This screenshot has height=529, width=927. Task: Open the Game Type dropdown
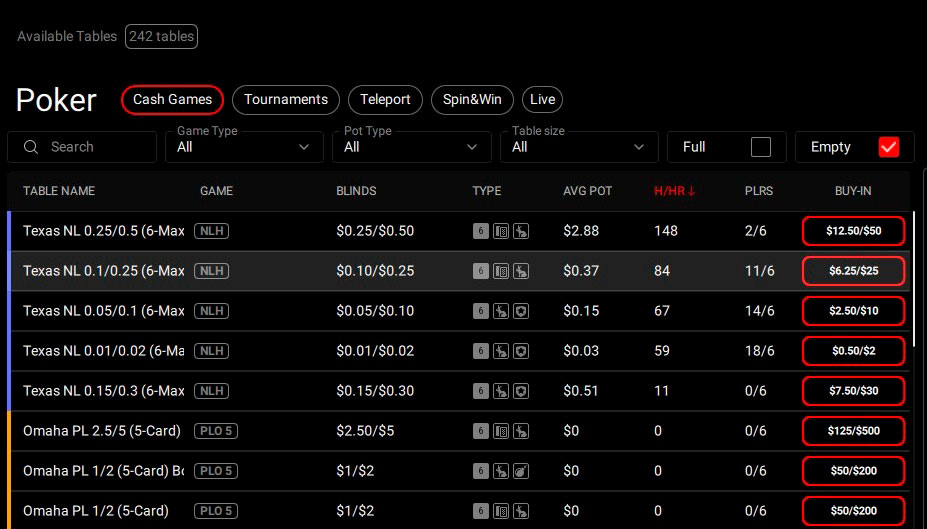pos(244,147)
